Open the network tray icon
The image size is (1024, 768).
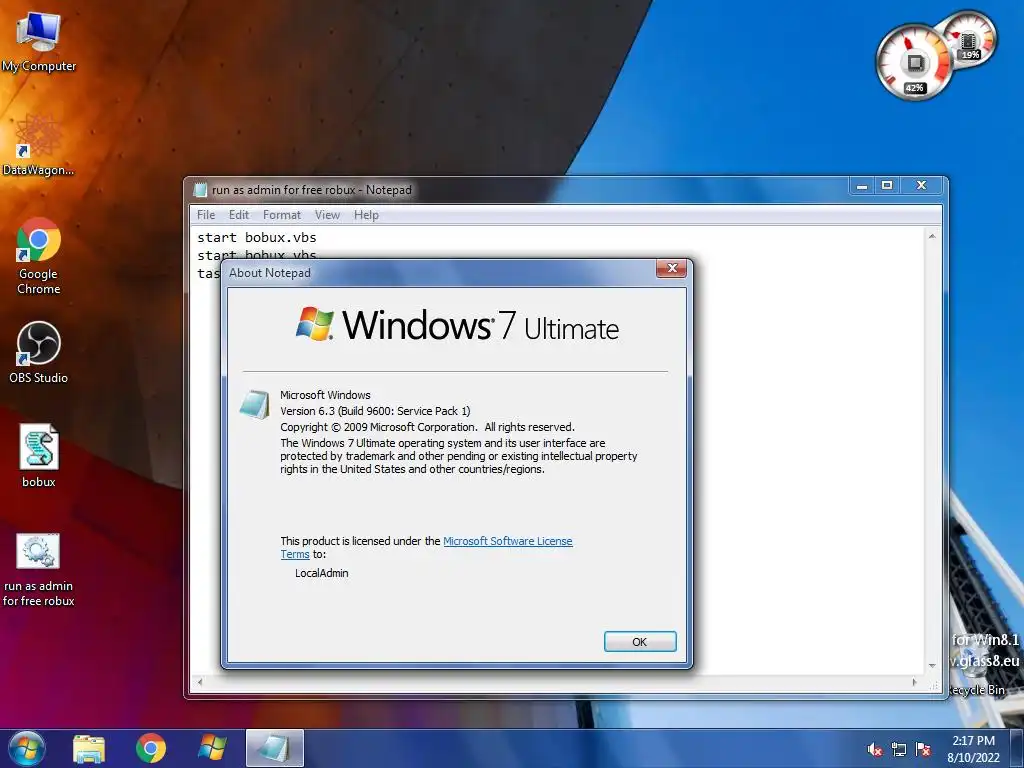899,750
